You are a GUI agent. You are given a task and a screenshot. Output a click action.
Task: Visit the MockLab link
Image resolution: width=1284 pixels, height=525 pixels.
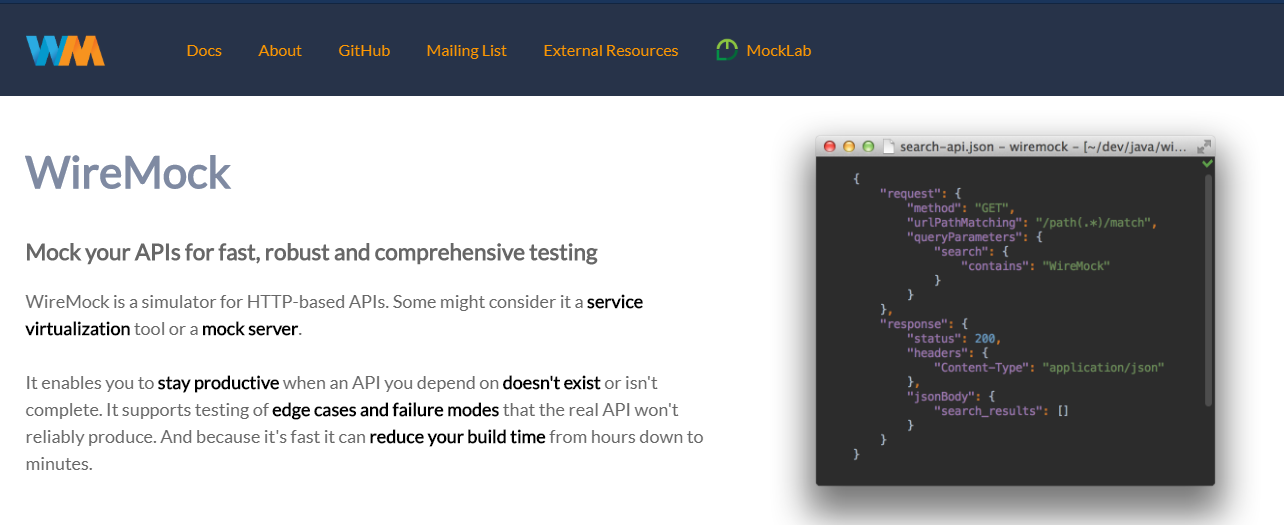point(779,50)
